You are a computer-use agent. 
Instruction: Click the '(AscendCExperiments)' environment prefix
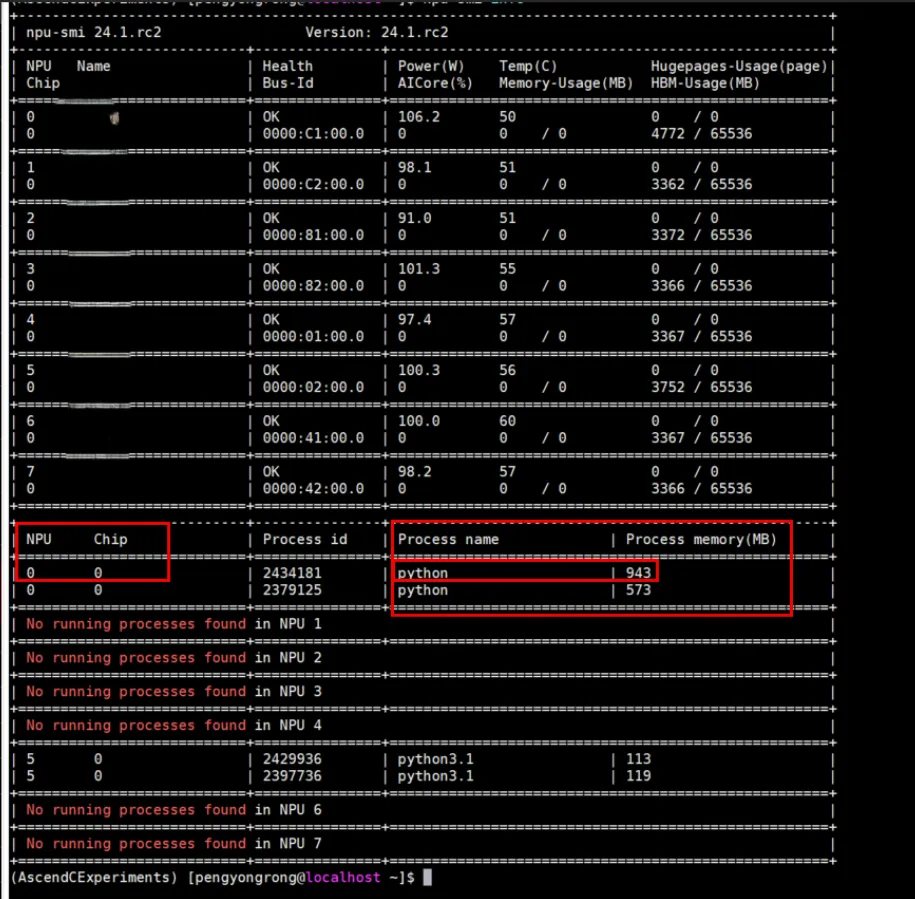point(94,878)
